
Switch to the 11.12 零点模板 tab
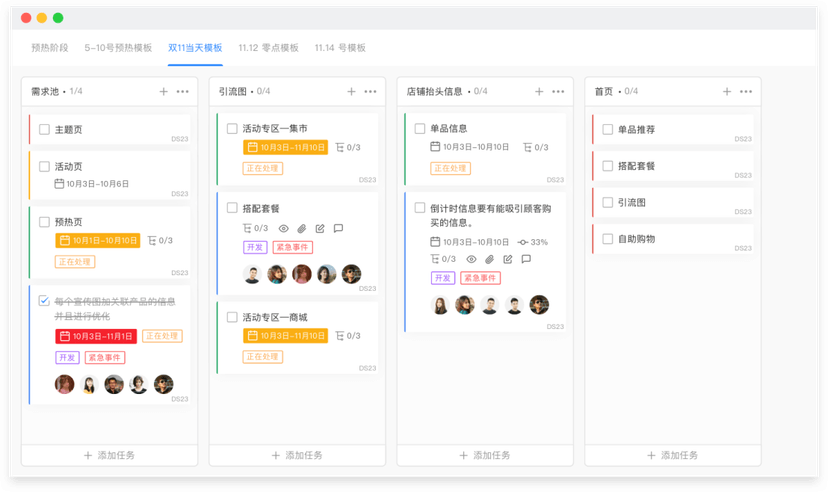268,48
